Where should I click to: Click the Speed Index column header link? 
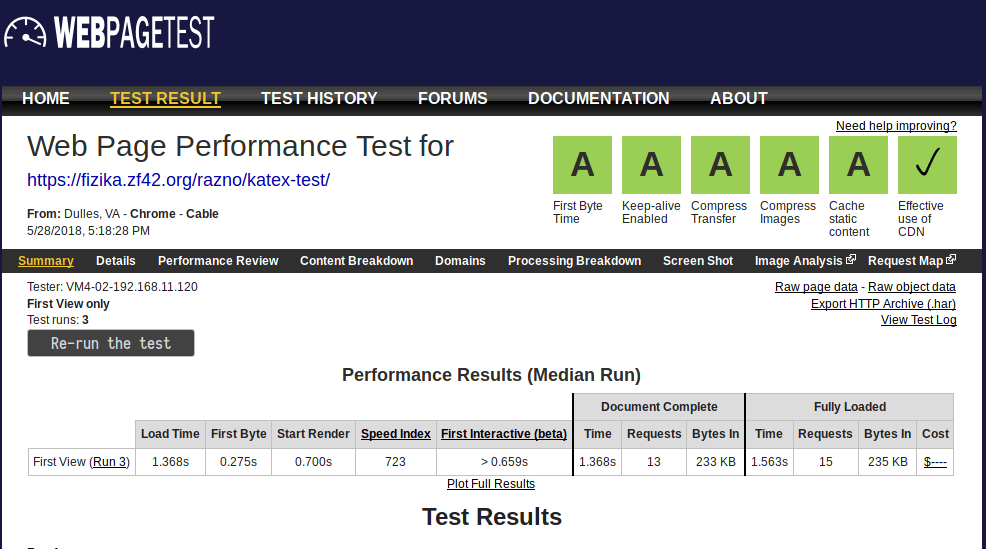[396, 434]
